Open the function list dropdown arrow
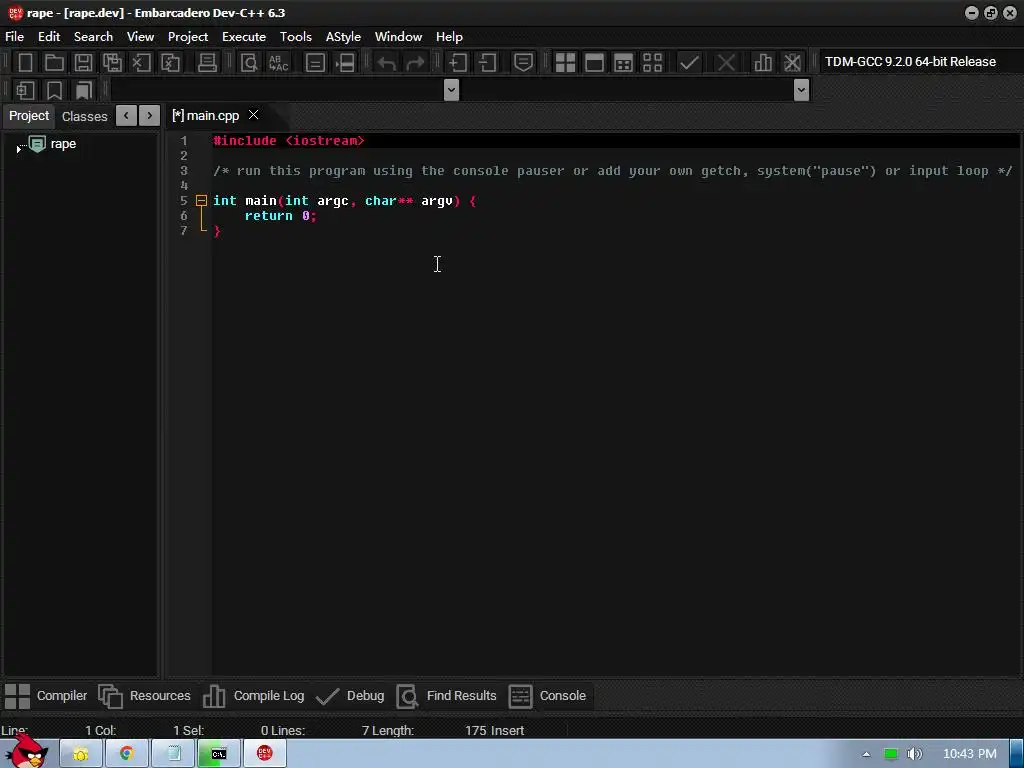1024x768 pixels. click(x=801, y=89)
